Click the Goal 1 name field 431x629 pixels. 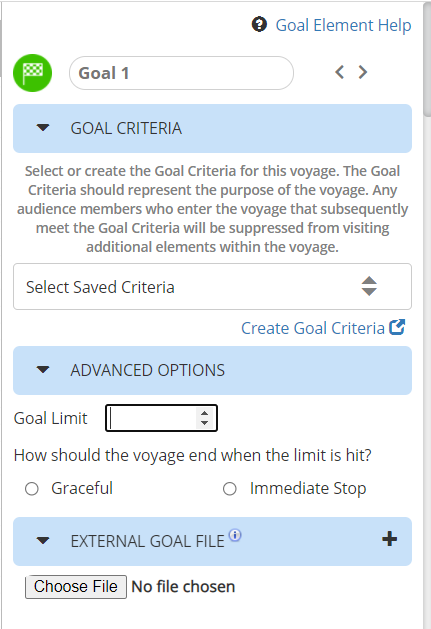coord(181,73)
